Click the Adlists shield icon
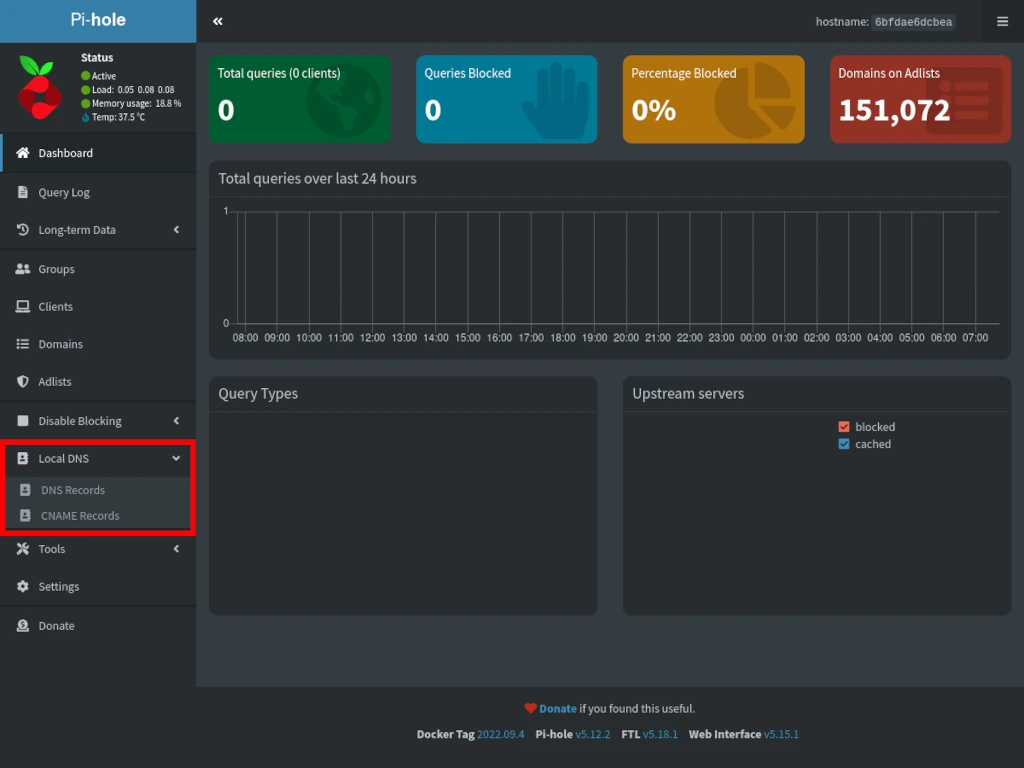The image size is (1024, 768). 23,381
